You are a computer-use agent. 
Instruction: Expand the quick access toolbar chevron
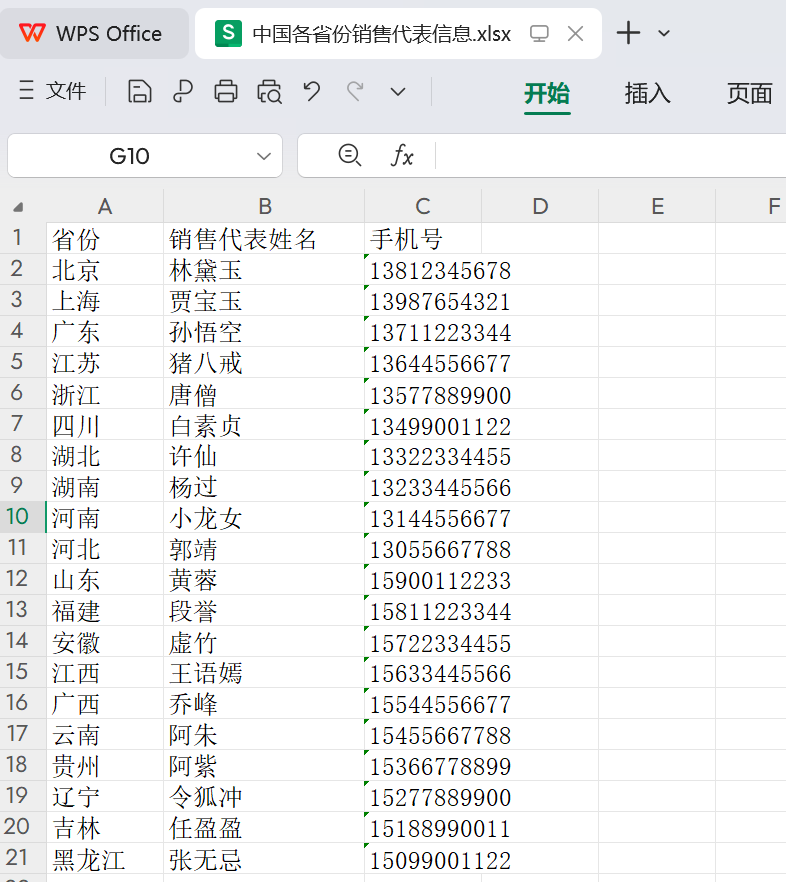[x=398, y=92]
